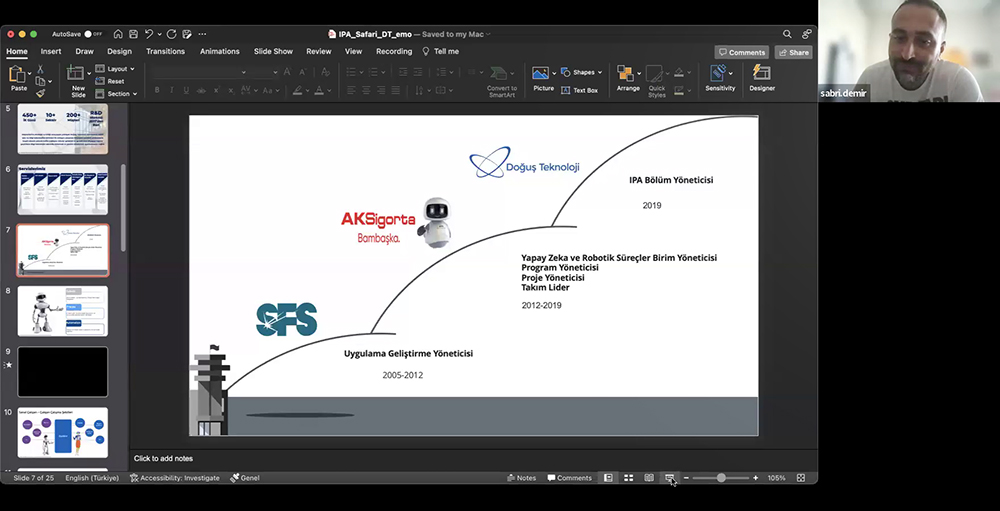Screen dimensions: 1000x511
Task: Open the Draw tab
Action: coord(84,52)
